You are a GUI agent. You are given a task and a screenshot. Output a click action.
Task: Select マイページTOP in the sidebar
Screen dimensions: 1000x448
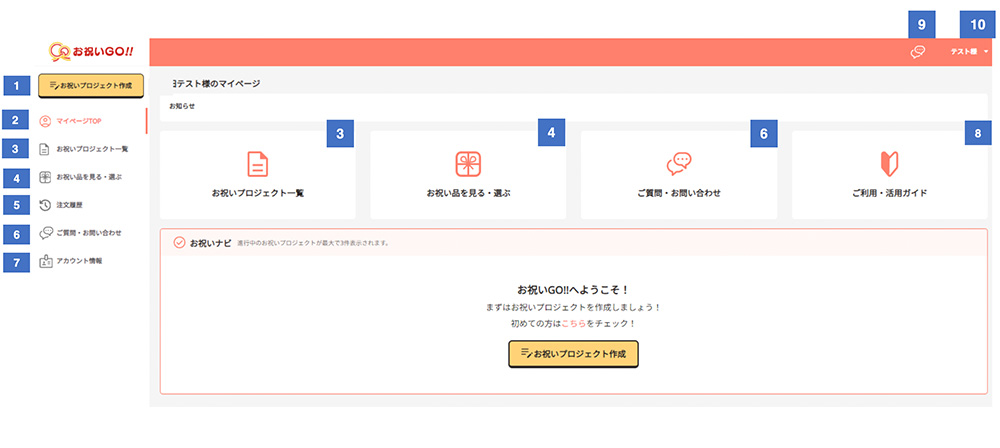(79, 121)
